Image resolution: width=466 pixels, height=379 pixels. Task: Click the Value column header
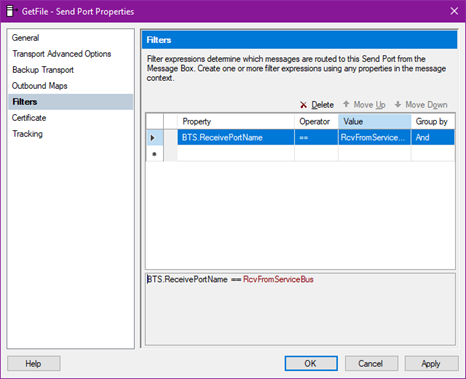[x=375, y=121]
